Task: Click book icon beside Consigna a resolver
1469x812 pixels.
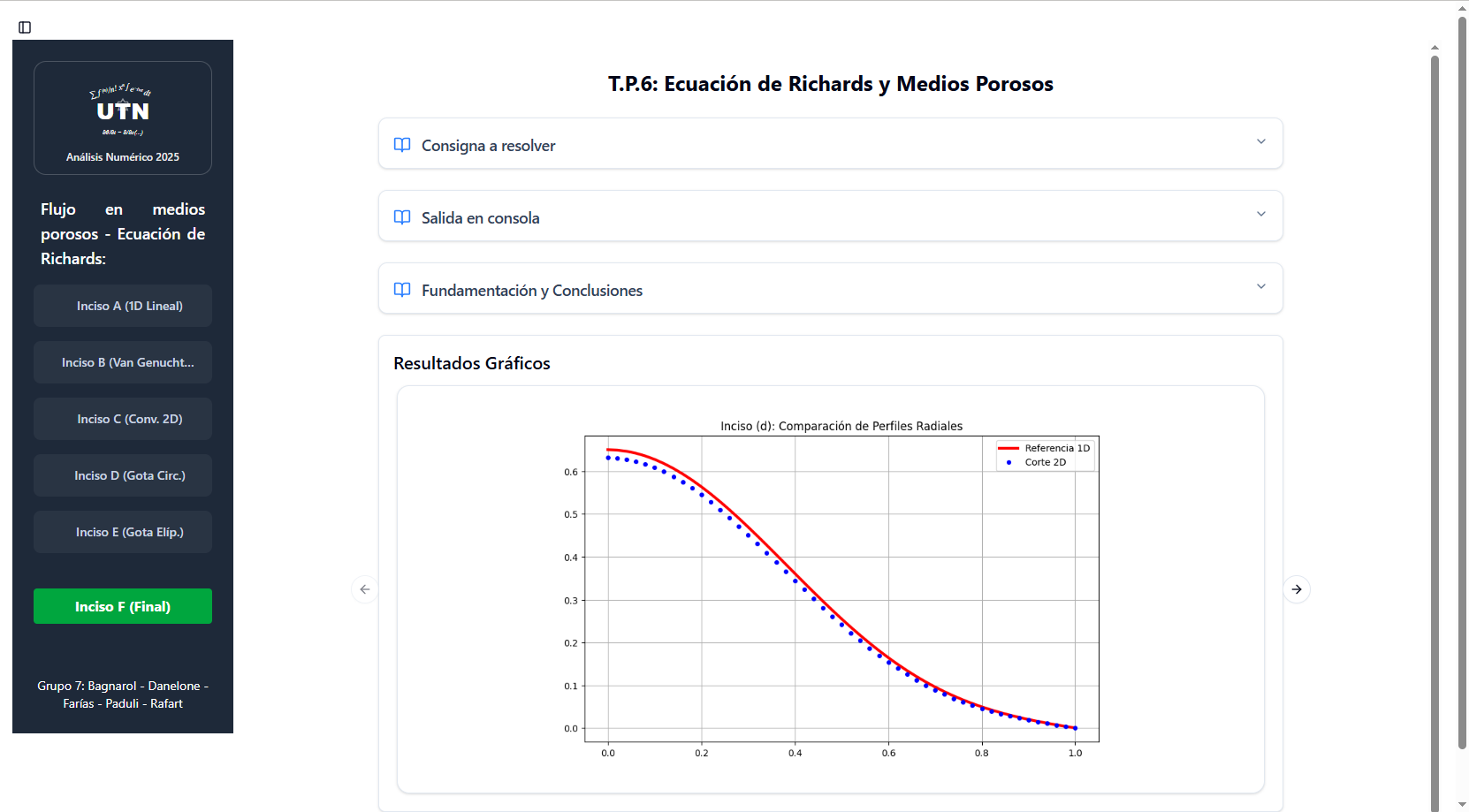Action: click(402, 145)
